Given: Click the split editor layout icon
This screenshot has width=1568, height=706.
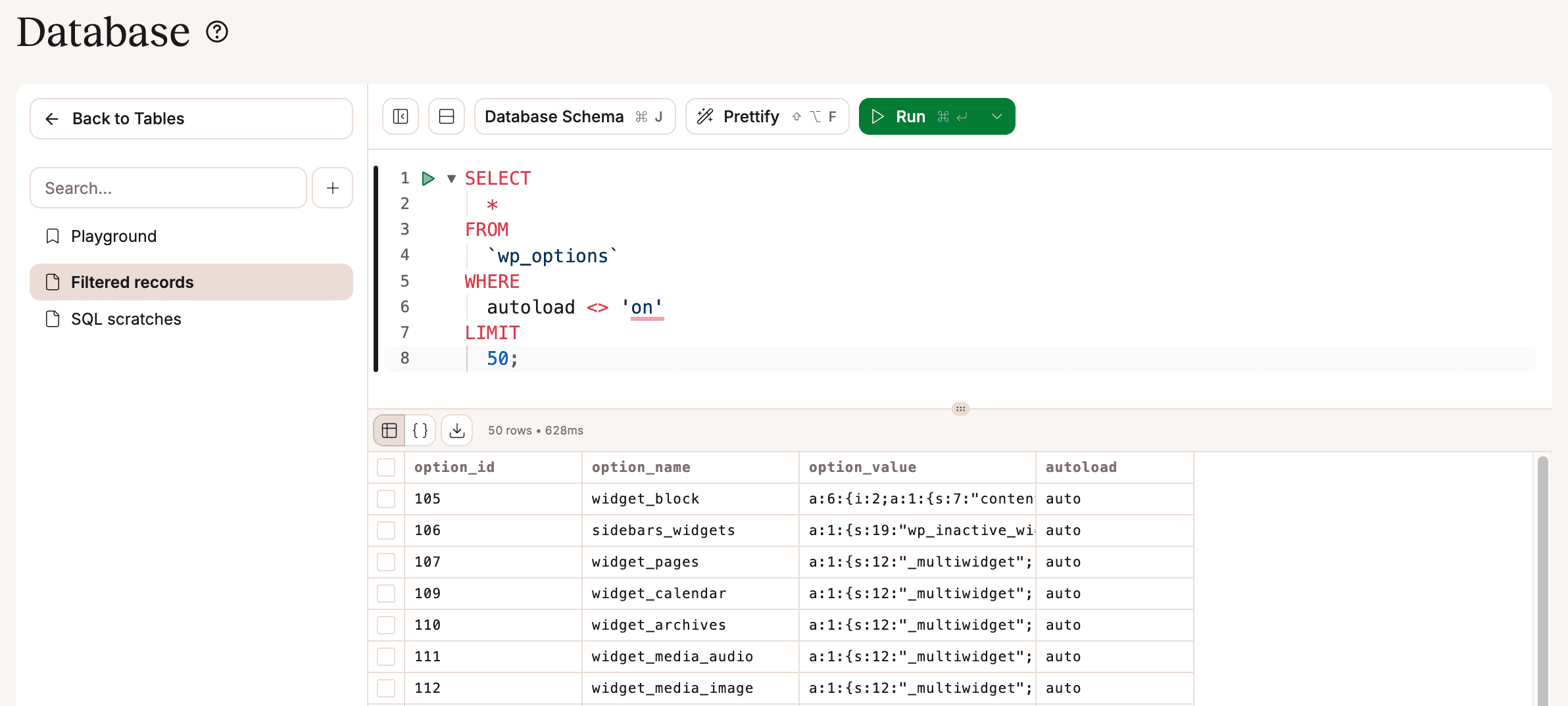Looking at the screenshot, I should tap(446, 116).
